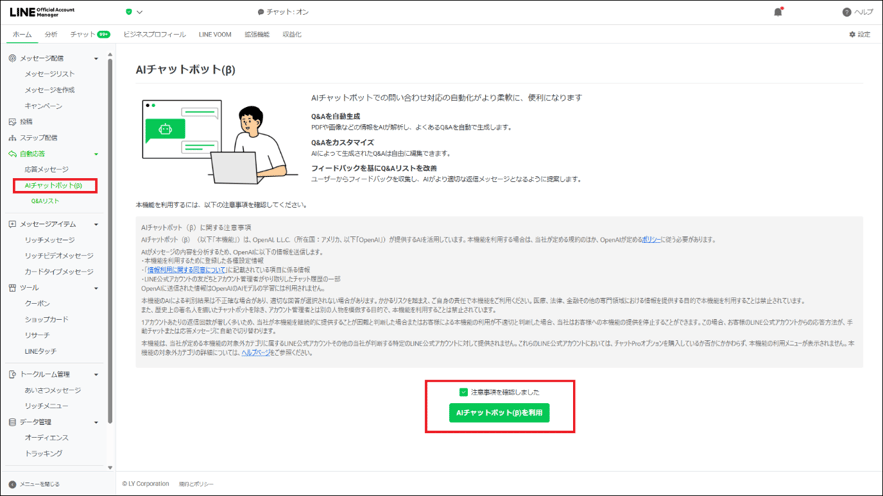
Task: Open LINEタッチ in sidebar
Action: (41, 351)
